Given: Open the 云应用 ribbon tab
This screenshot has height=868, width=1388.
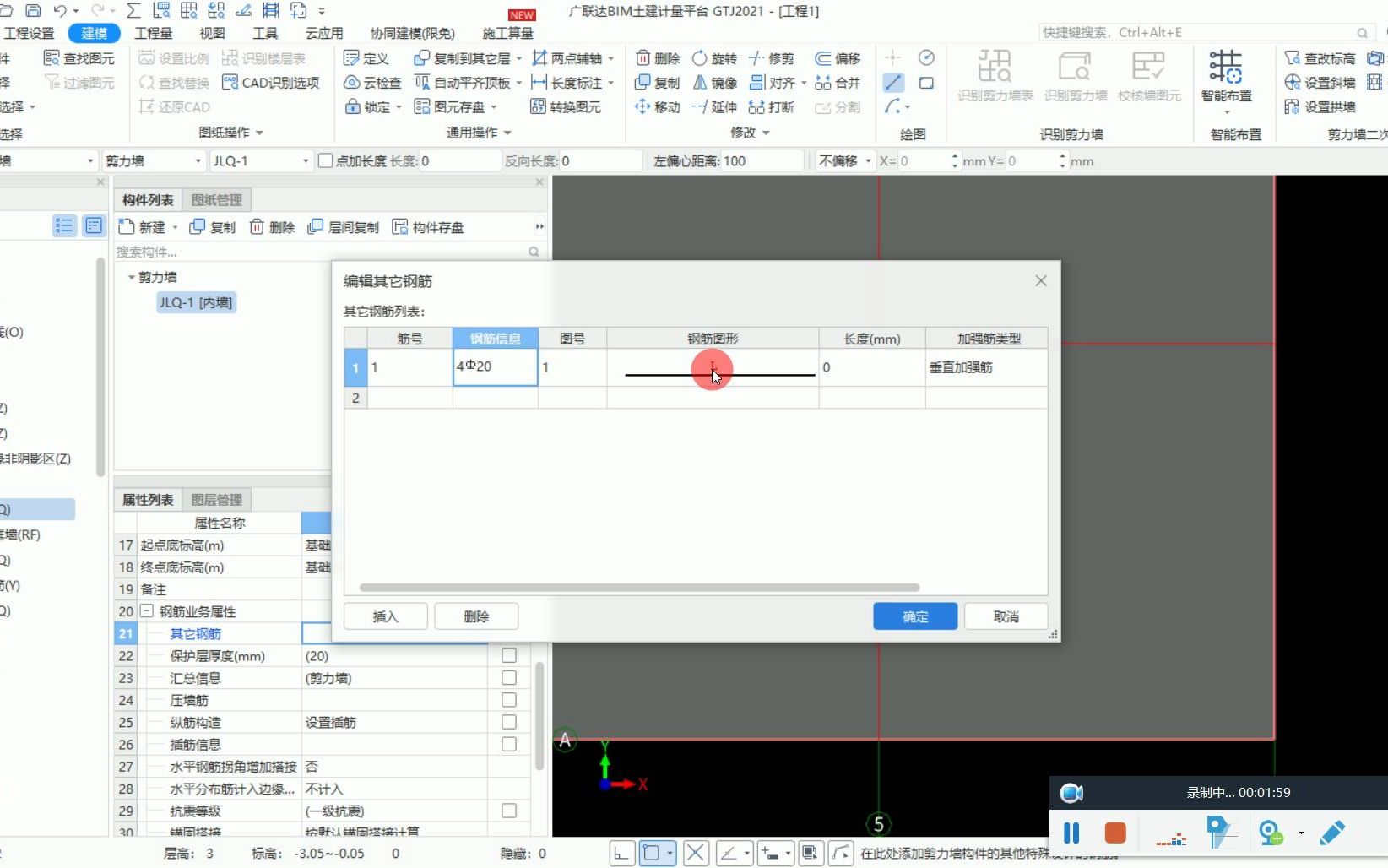Looking at the screenshot, I should coord(324,33).
